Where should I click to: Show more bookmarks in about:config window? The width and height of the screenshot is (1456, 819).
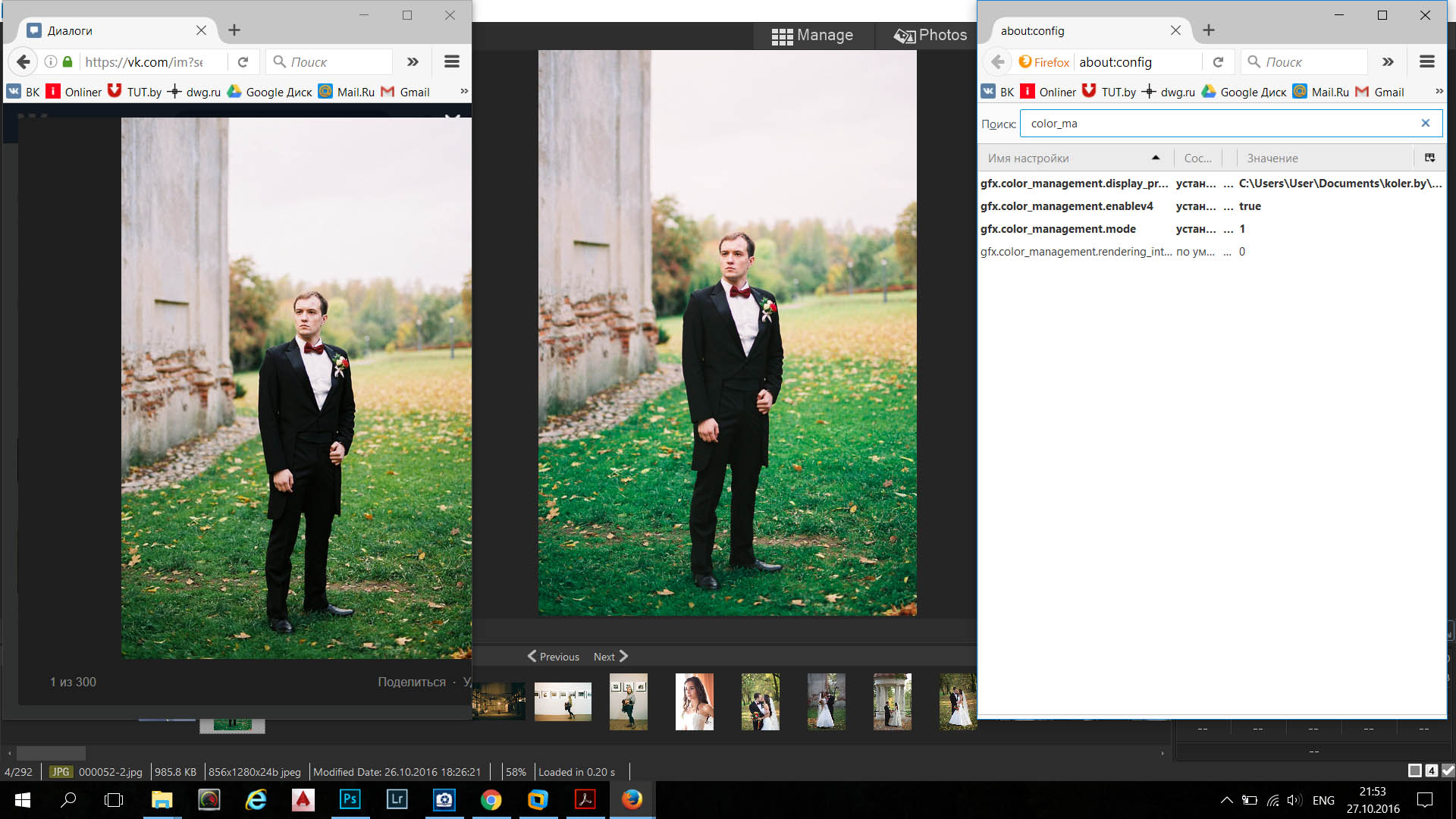tap(1439, 91)
